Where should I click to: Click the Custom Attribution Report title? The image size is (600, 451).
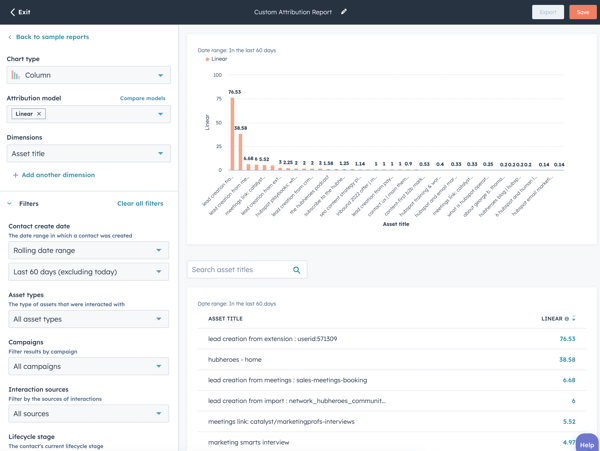293,12
